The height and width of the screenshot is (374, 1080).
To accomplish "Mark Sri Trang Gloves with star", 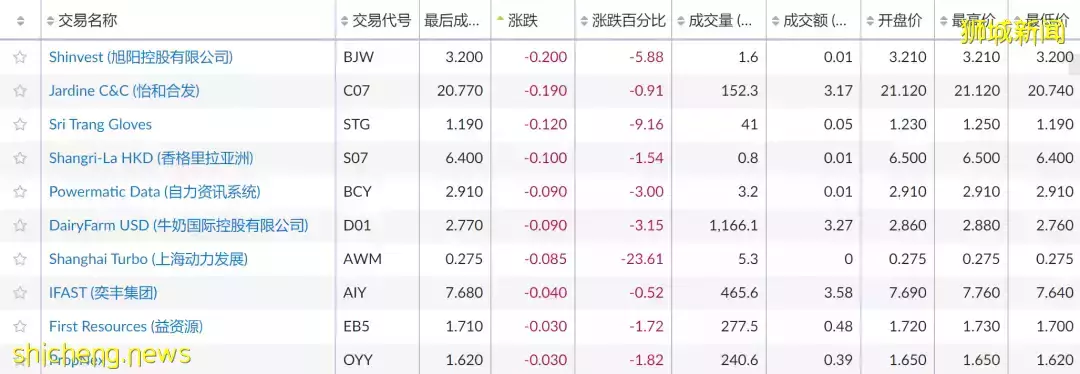I will click(20, 125).
